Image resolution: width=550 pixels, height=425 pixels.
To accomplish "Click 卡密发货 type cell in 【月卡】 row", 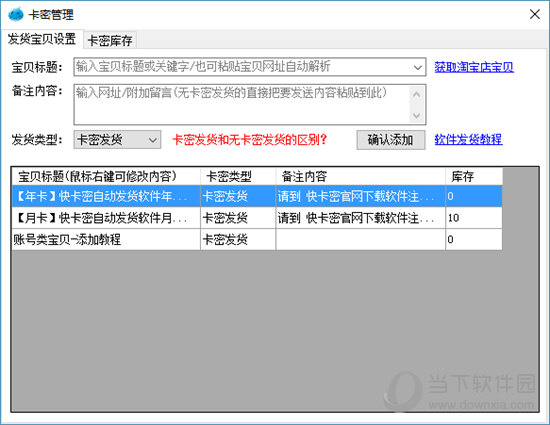I will coord(238,218).
